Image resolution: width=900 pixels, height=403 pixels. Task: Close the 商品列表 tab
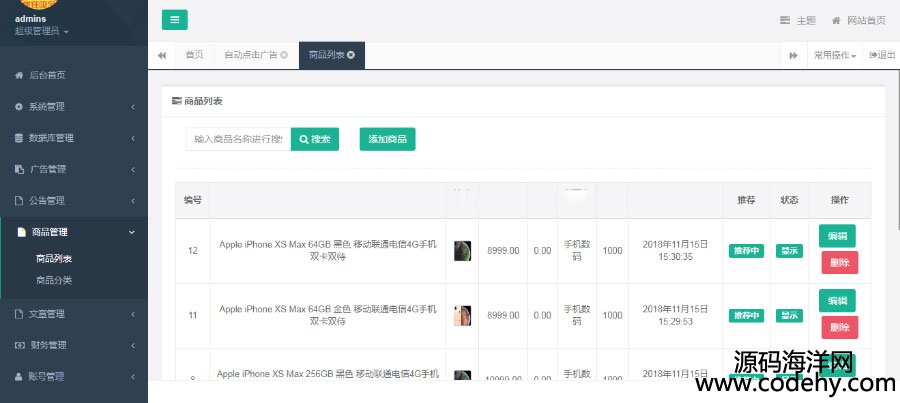click(x=351, y=55)
